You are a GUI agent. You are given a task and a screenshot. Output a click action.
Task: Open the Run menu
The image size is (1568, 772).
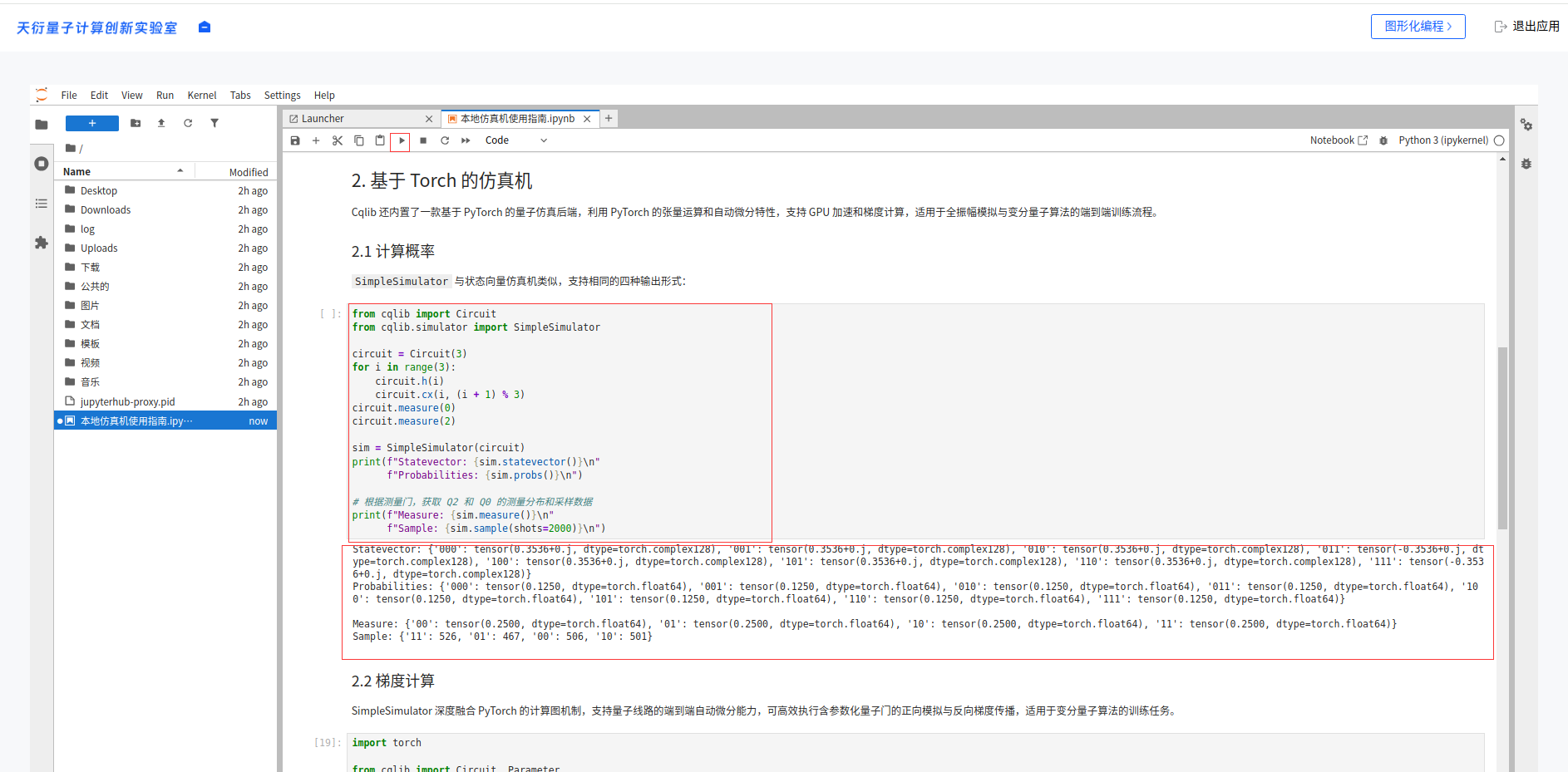[x=165, y=96]
